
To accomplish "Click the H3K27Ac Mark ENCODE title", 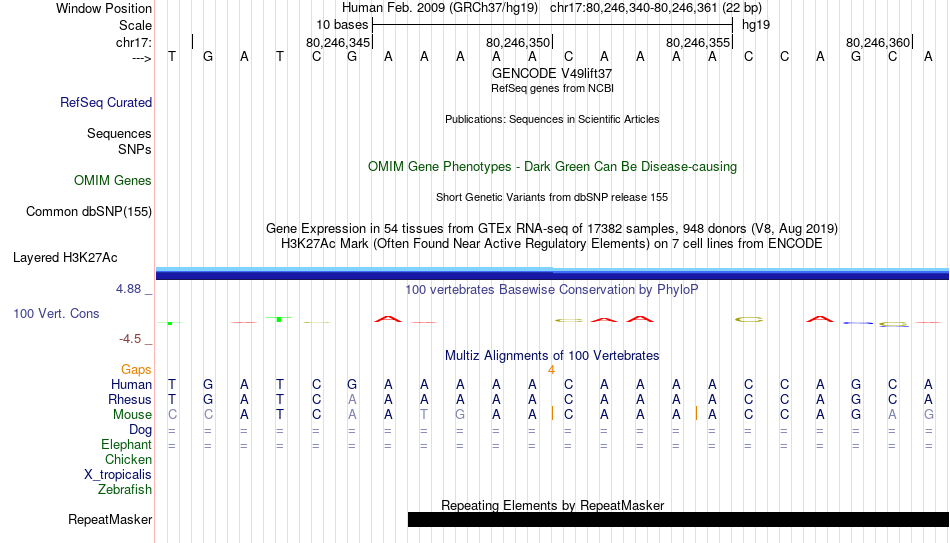I will click(x=552, y=244).
